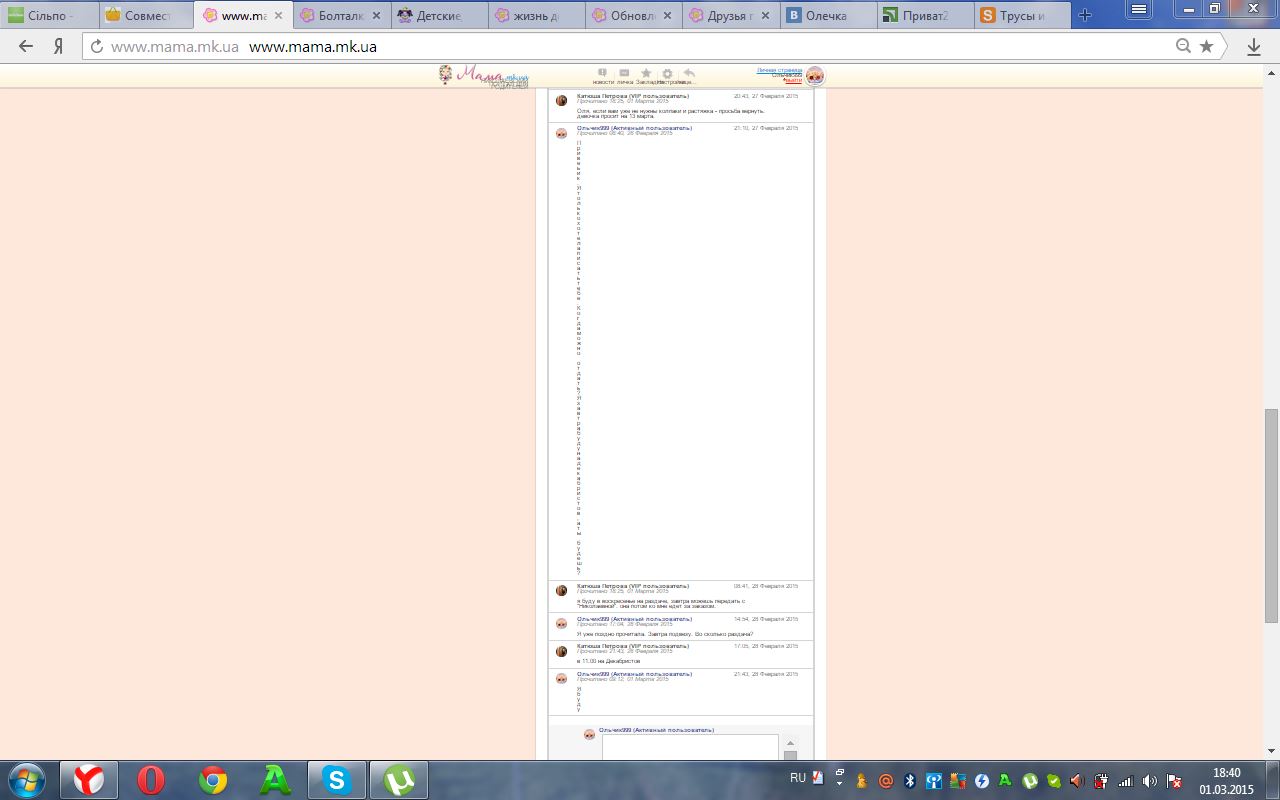Click the message reply text area

[x=690, y=747]
